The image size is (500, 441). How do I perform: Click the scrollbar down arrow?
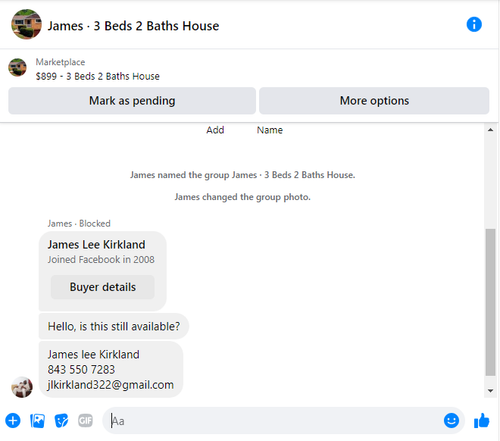coord(490,391)
